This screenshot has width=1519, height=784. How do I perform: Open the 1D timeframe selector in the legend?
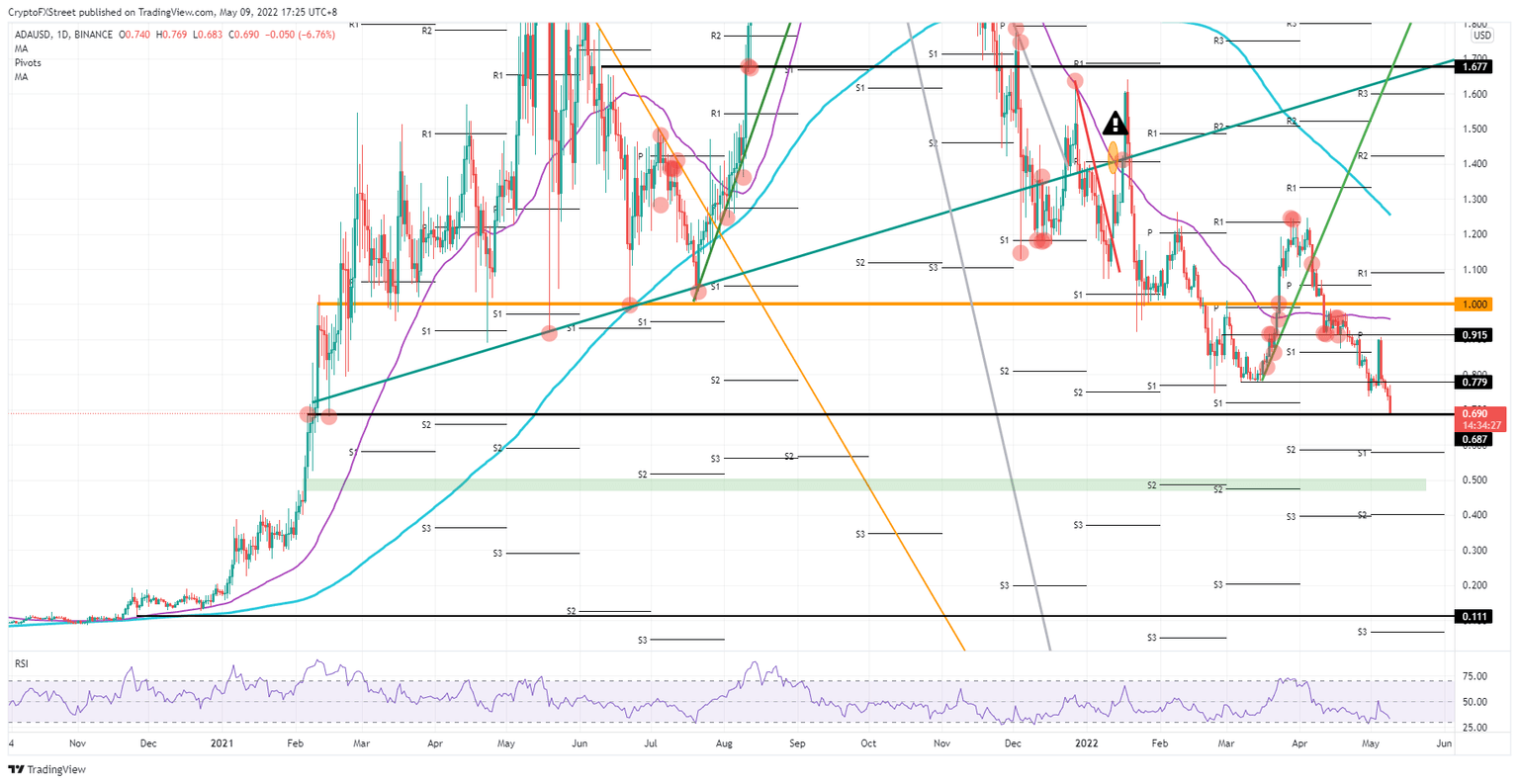point(60,32)
